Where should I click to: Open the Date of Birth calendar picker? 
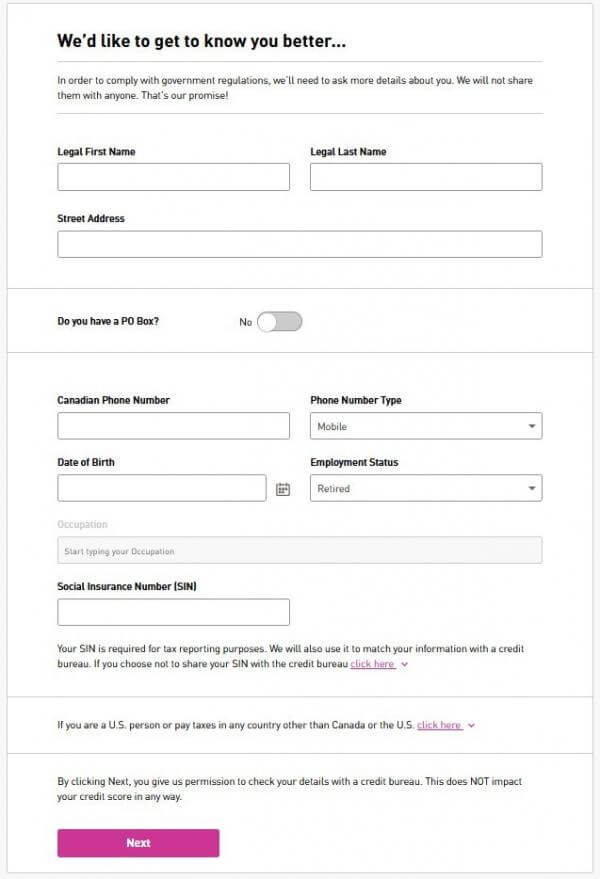point(283,489)
